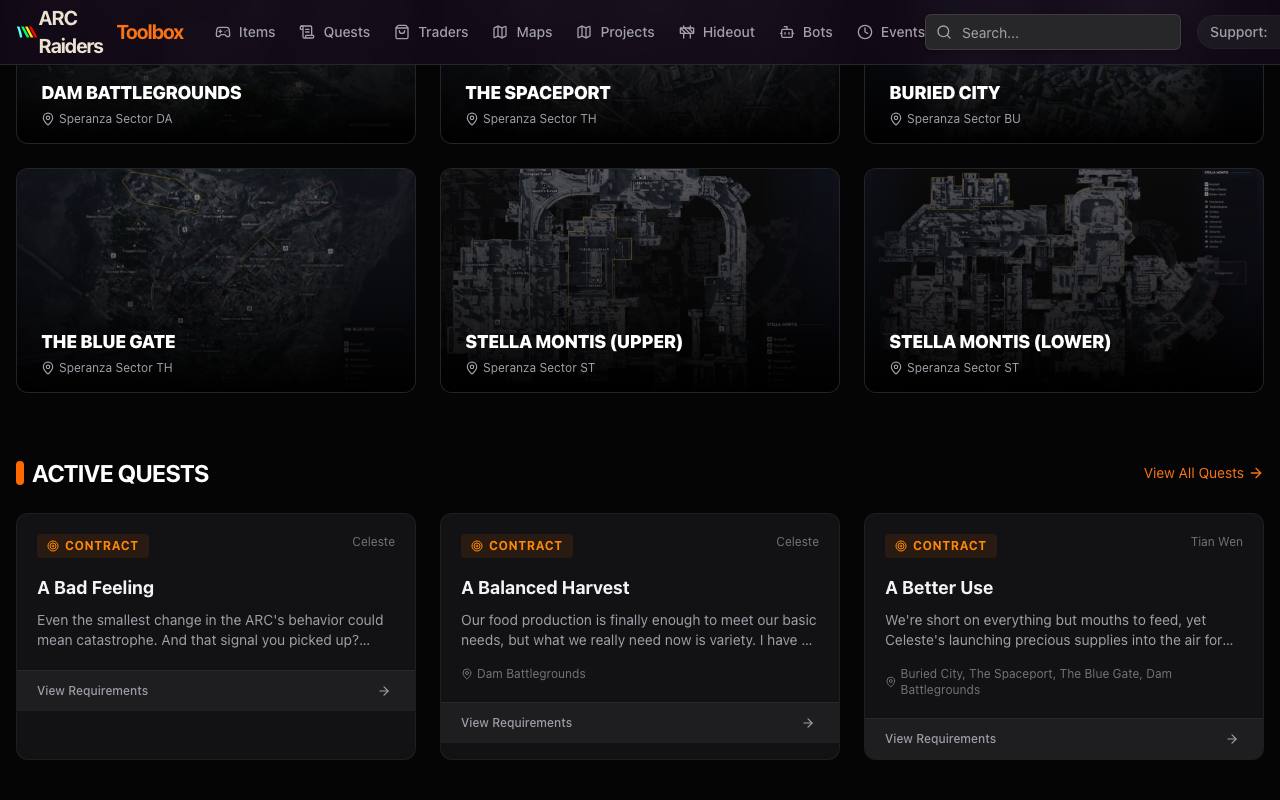
Task: Go to the Bots section
Action: 806,32
